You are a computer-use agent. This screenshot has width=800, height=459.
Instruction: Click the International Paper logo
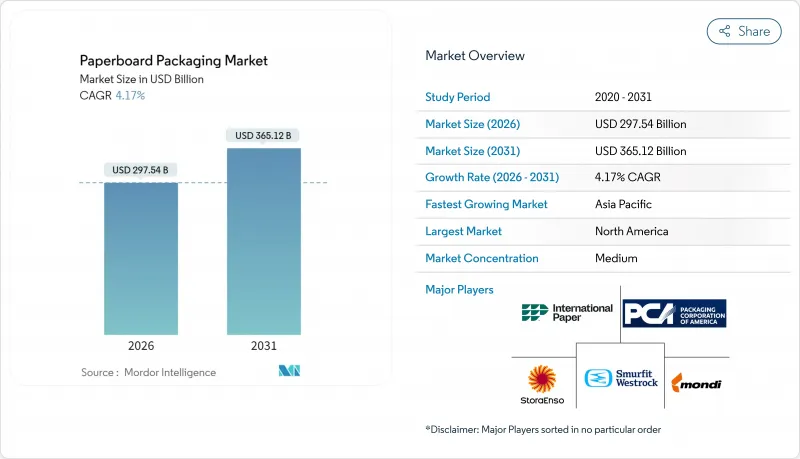(x=566, y=314)
